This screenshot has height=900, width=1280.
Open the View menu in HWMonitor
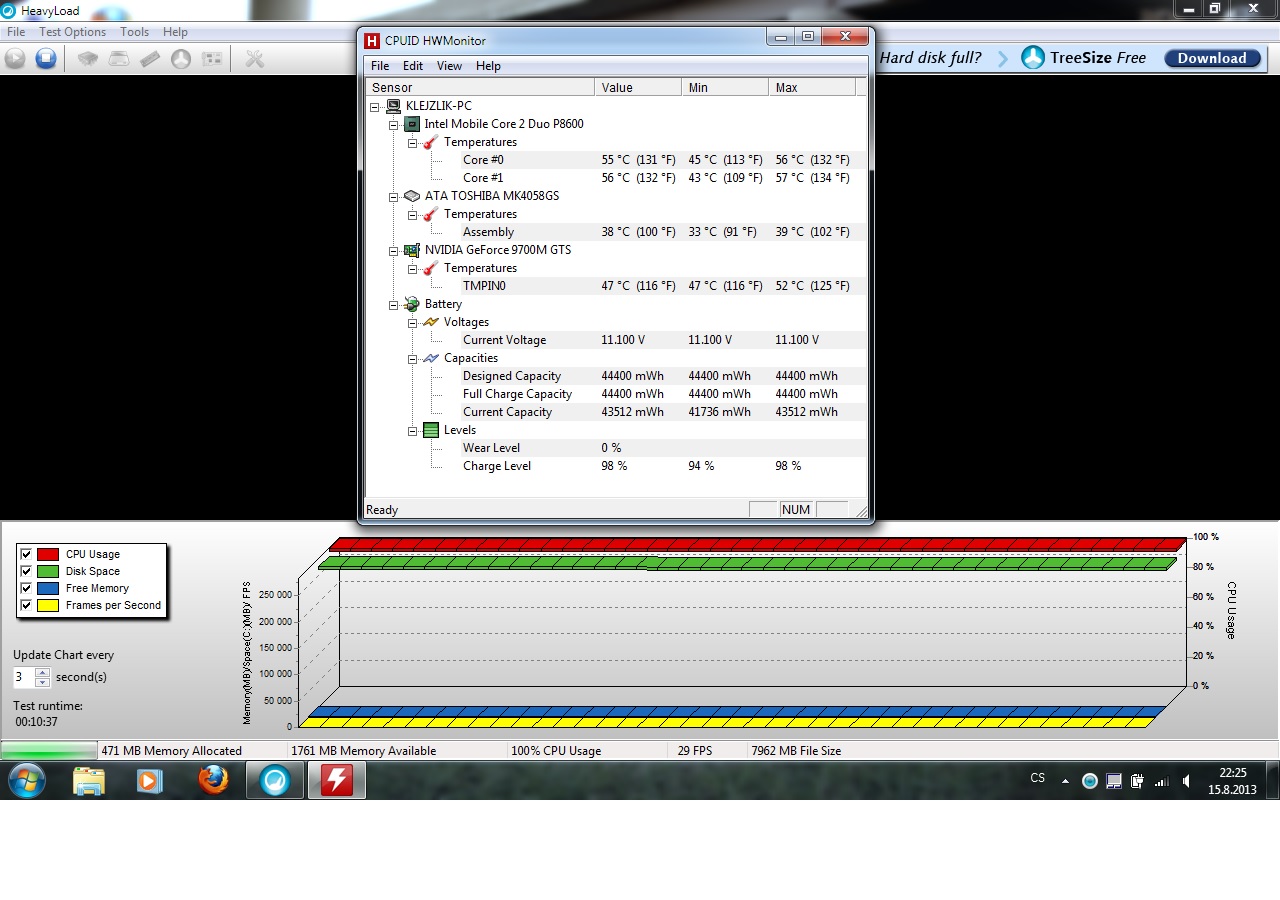tap(449, 66)
